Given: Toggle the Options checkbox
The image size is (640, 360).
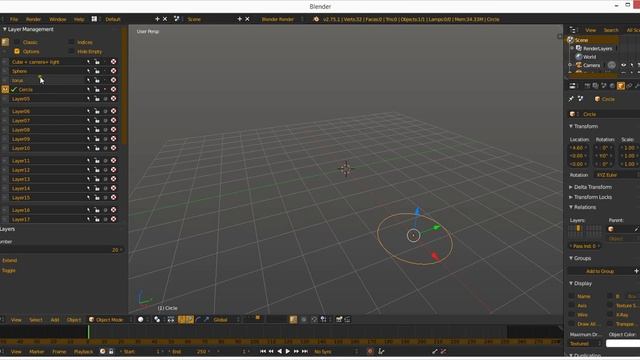Looking at the screenshot, I should [17, 51].
